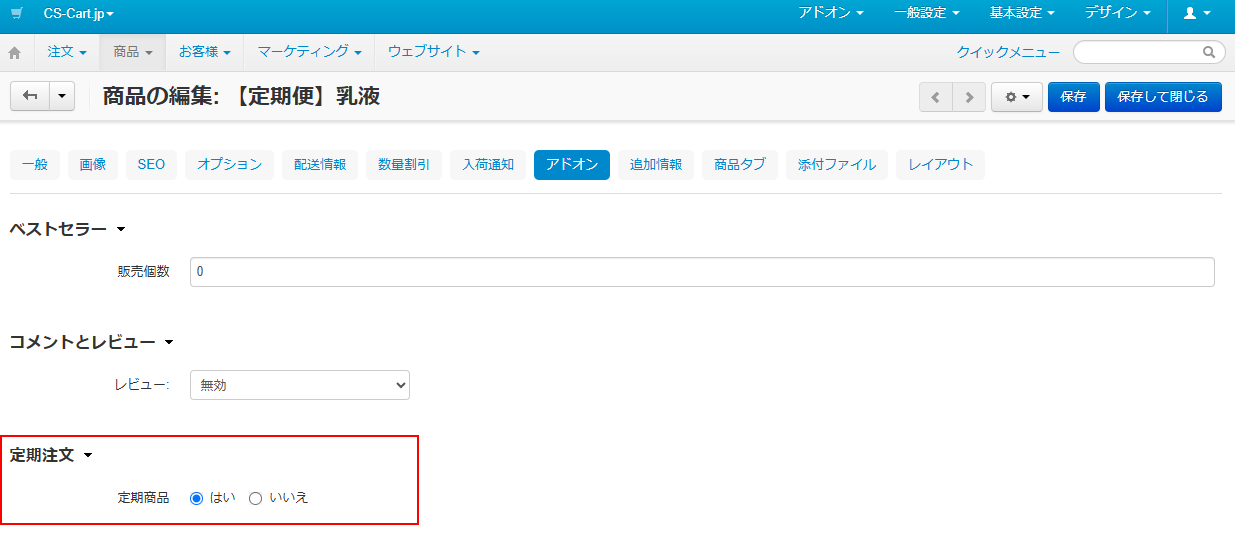Screen dimensions: 1235x533
Task: Click the shopping cart icon
Action: (x=17, y=14)
